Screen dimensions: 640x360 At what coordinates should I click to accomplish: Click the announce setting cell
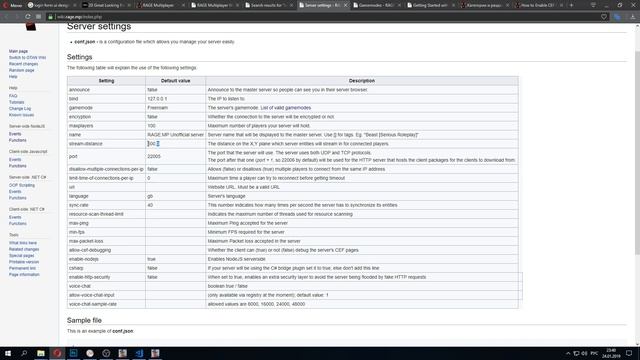point(106,90)
